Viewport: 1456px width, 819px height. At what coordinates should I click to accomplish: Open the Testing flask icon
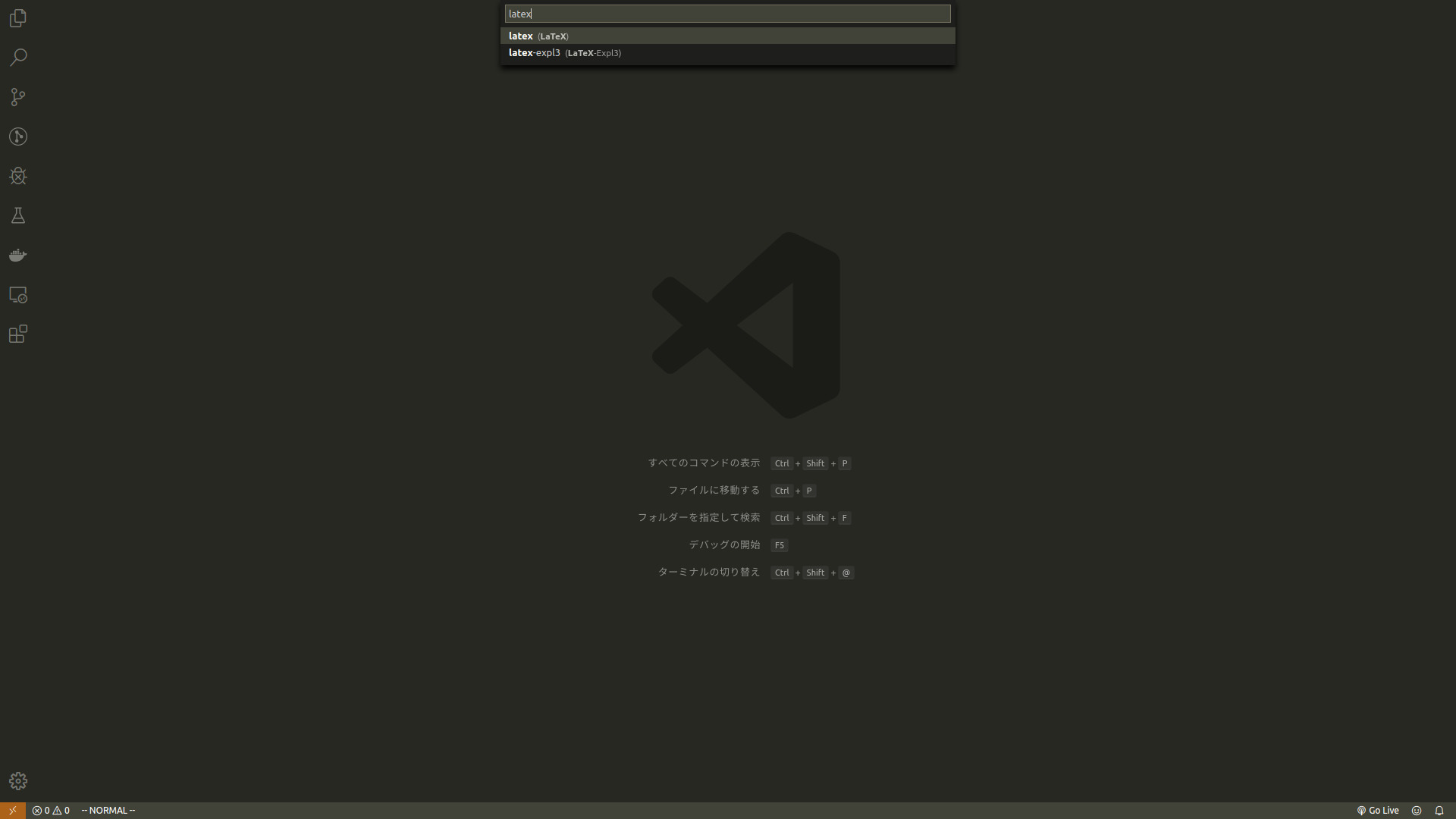pos(18,215)
